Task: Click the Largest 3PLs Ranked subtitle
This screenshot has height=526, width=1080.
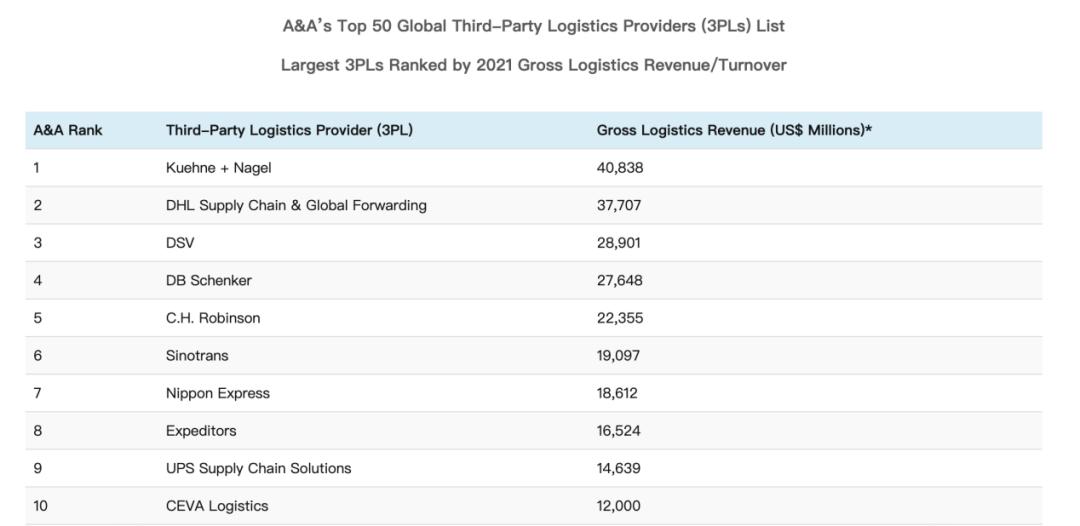Action: pyautogui.click(x=533, y=65)
